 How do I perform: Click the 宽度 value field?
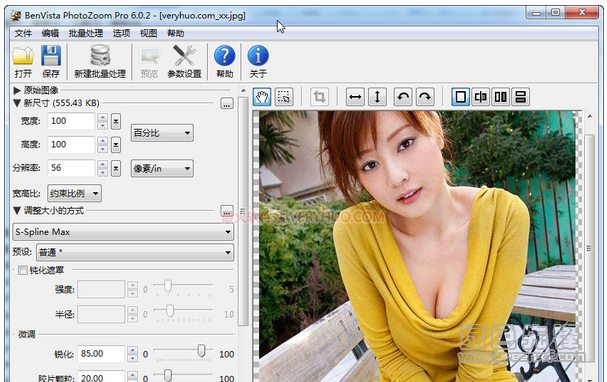click(71, 121)
